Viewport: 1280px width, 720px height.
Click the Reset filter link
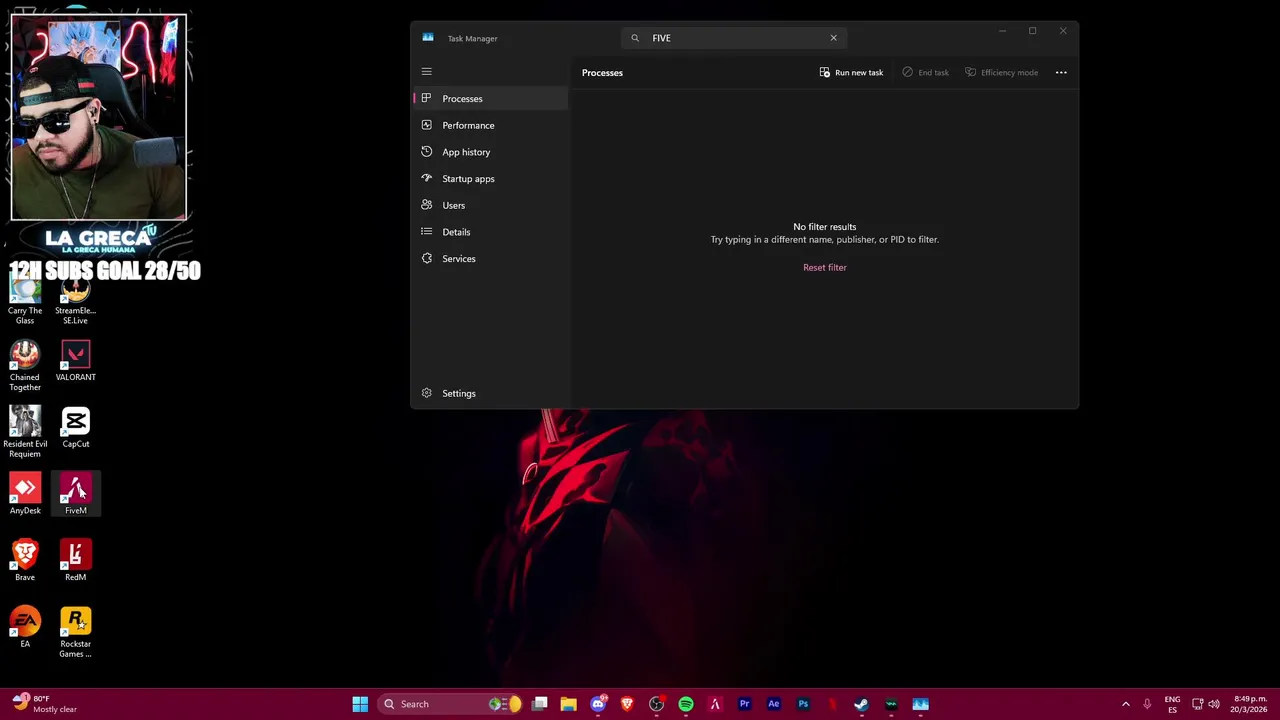pyautogui.click(x=824, y=267)
